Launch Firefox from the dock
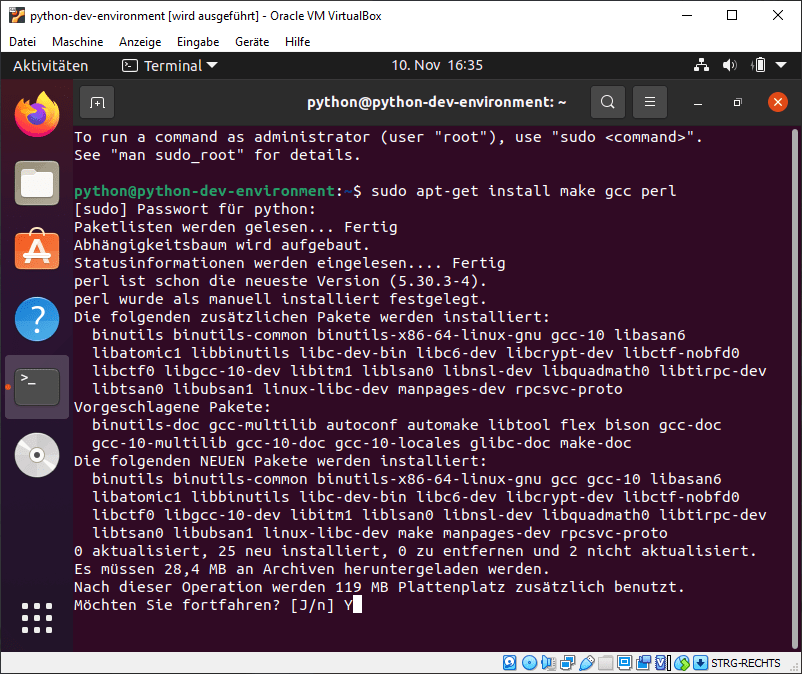The image size is (802, 674). 37,114
